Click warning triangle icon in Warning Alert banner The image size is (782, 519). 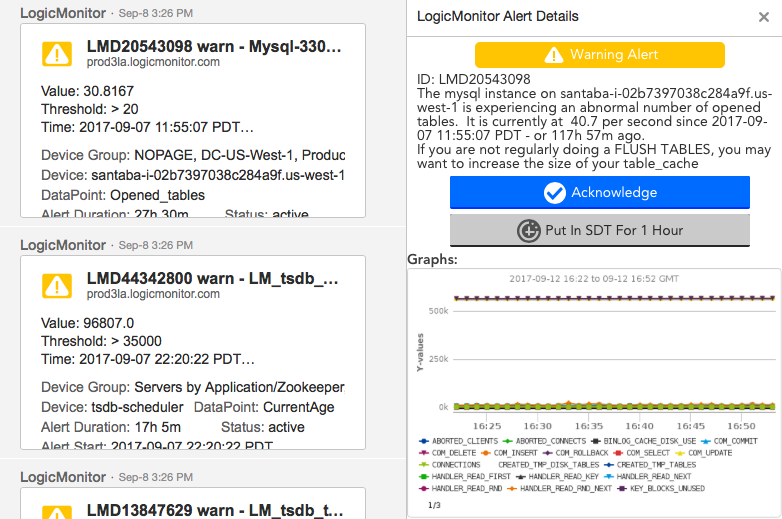[554, 55]
